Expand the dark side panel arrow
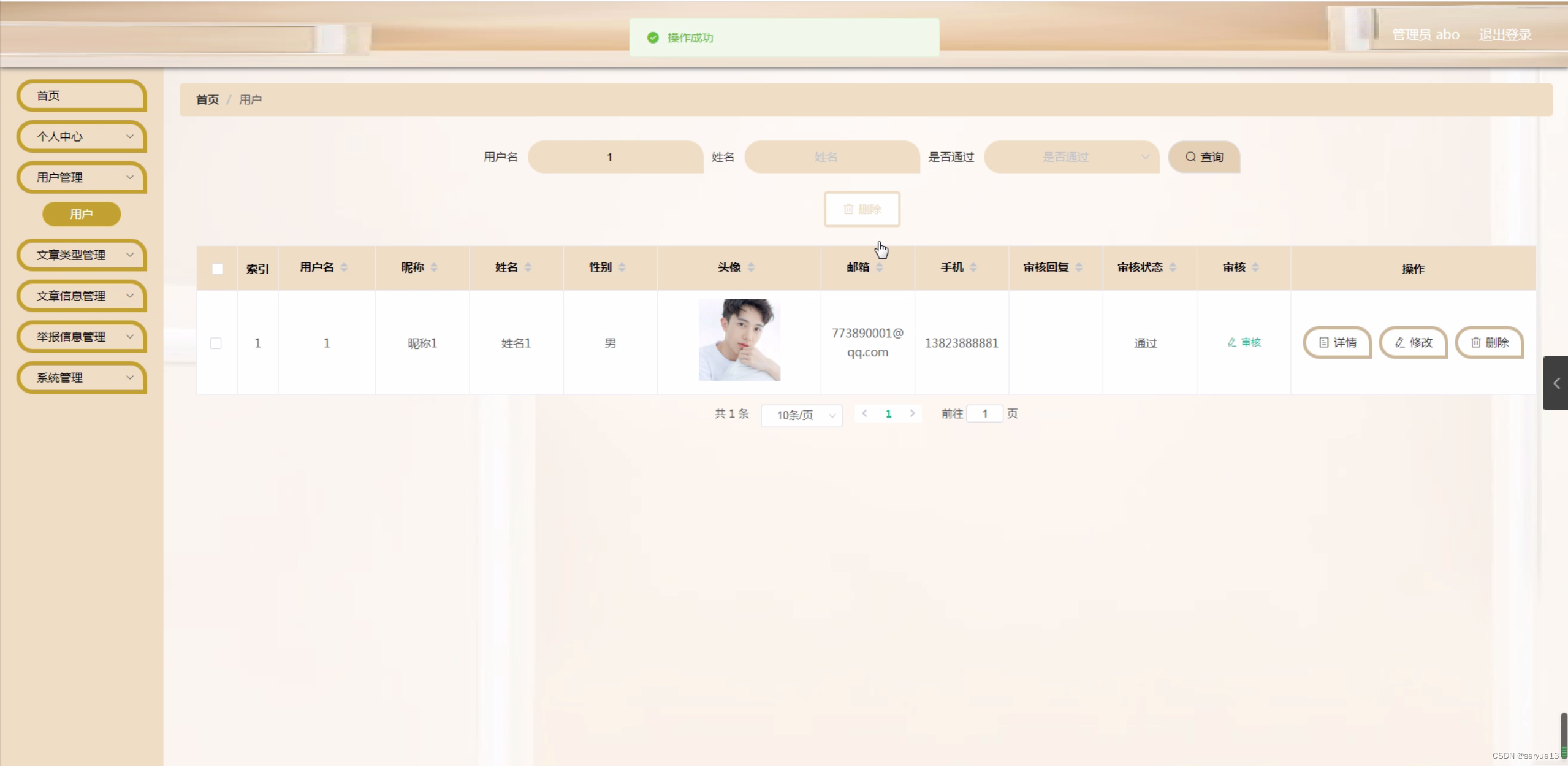Viewport: 1568px width, 766px height. pos(1556,383)
